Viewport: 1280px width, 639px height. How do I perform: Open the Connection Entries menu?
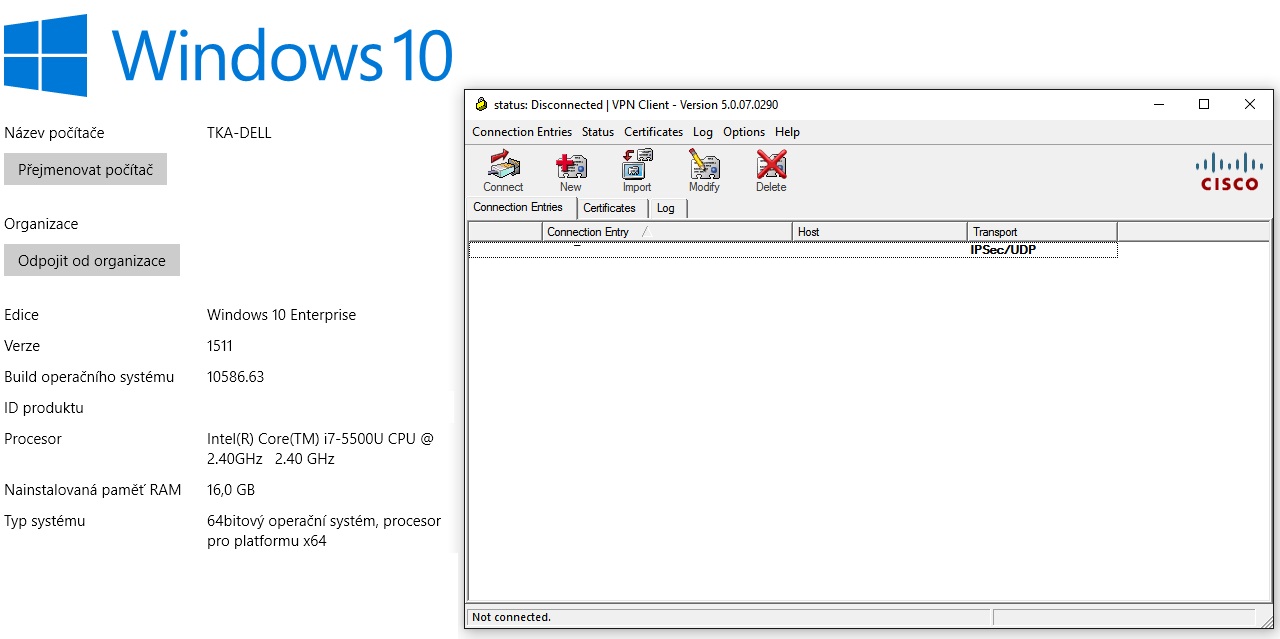click(522, 132)
